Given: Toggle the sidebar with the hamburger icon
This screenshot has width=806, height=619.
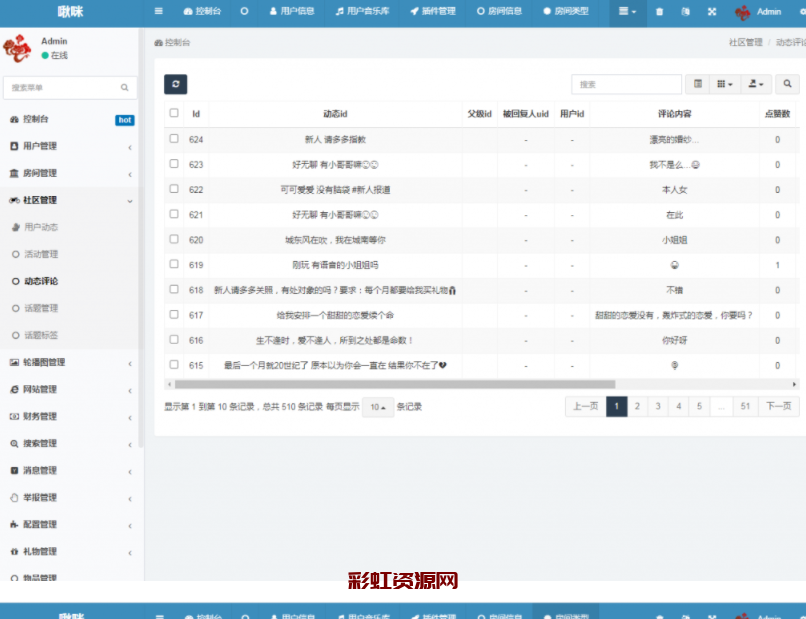Looking at the screenshot, I should coord(158,11).
